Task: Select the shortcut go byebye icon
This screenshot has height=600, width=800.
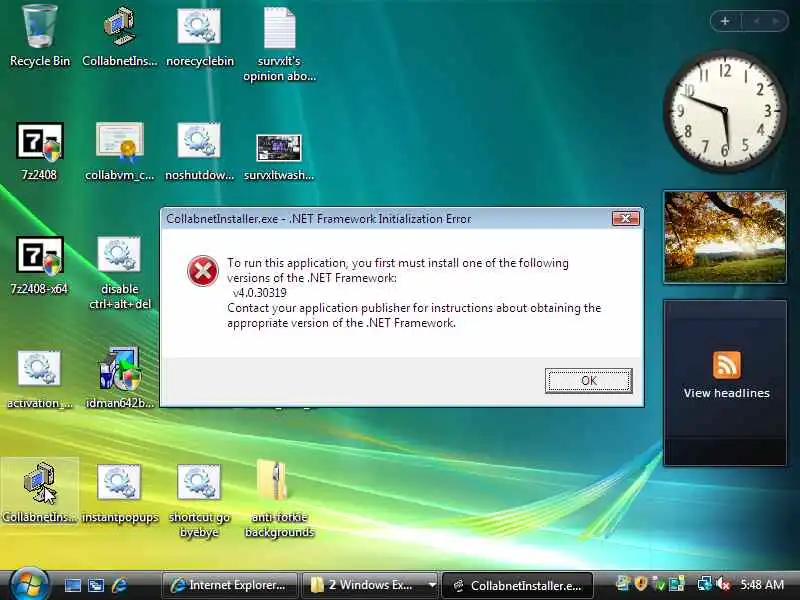Action: pyautogui.click(x=199, y=501)
